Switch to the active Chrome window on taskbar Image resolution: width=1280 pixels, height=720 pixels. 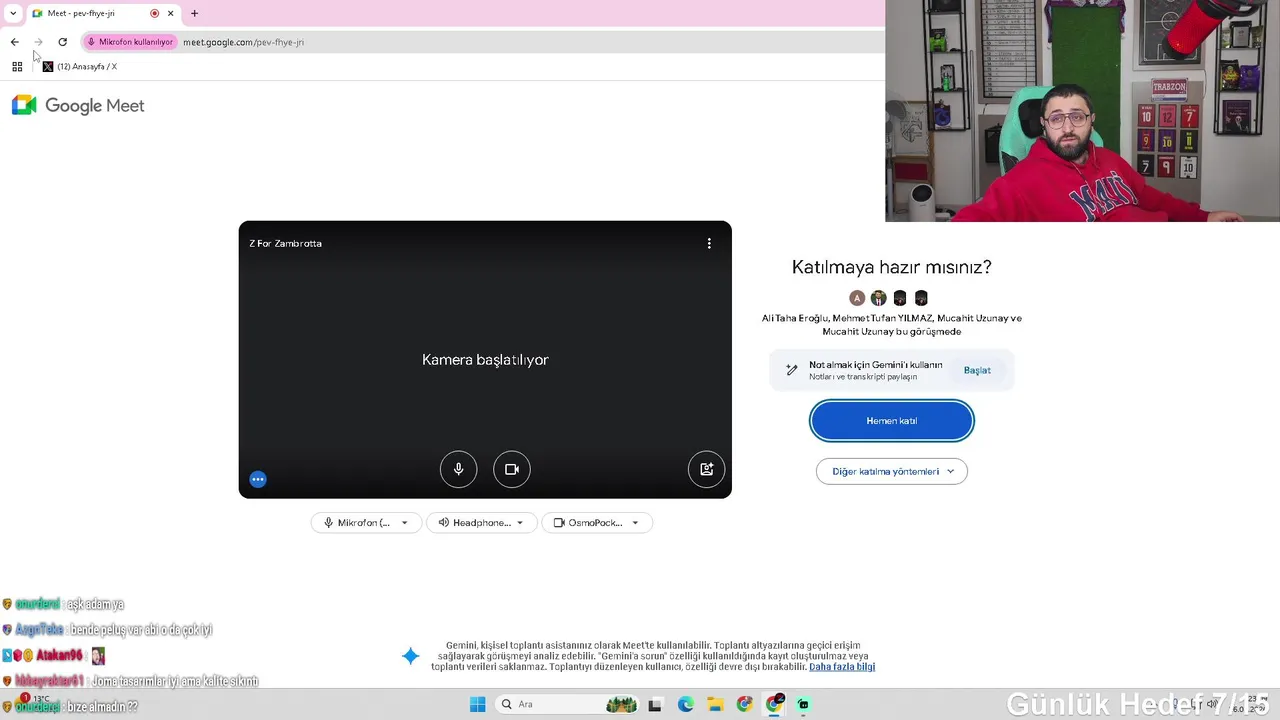point(774,704)
